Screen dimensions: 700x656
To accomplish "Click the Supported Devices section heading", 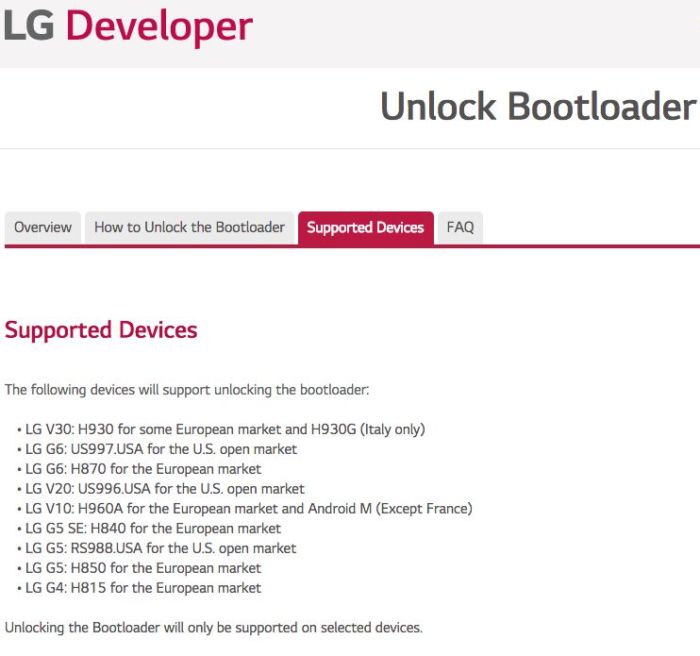I will pyautogui.click(x=101, y=330).
